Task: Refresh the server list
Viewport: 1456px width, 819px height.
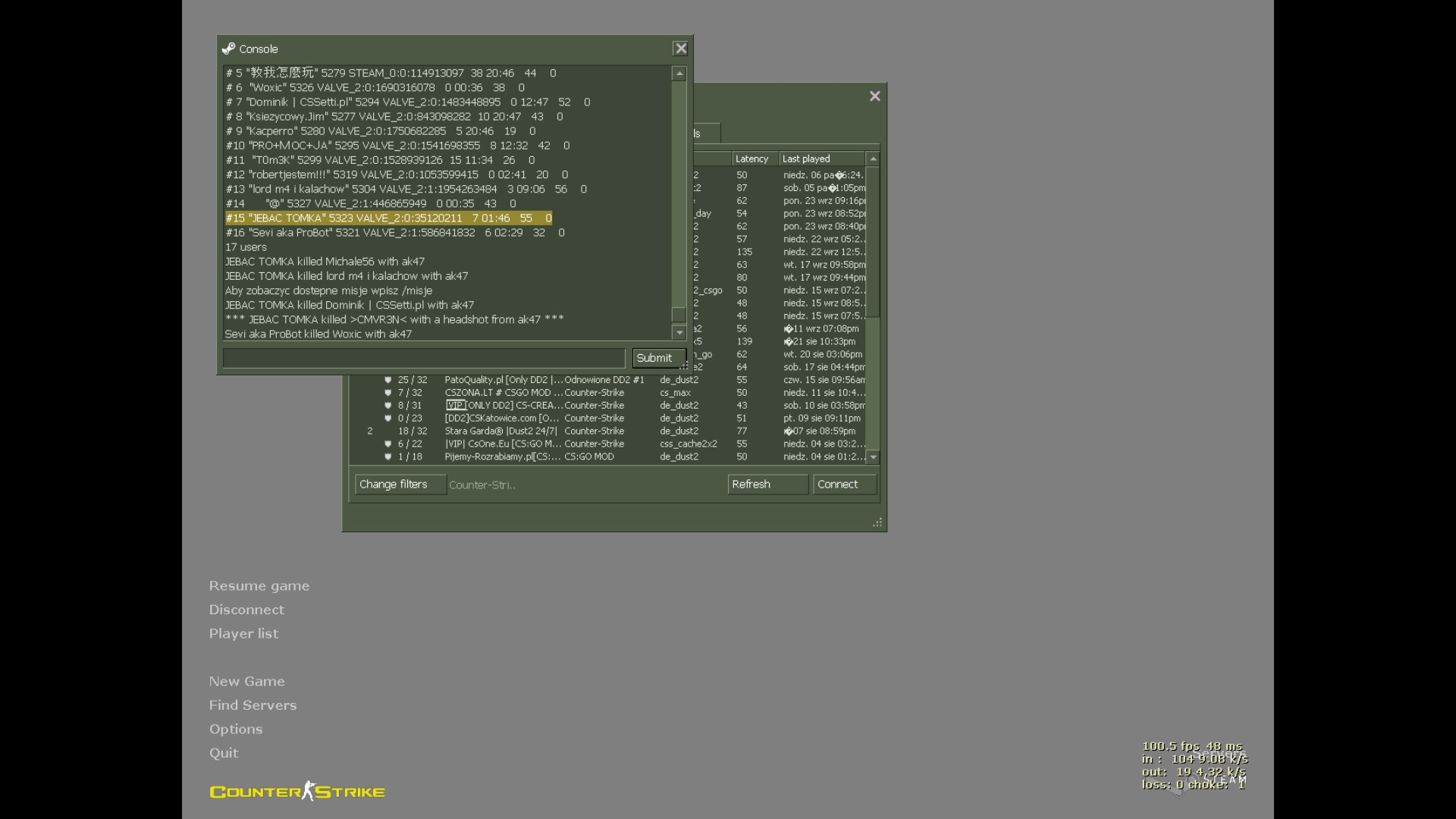Action: tap(767, 485)
